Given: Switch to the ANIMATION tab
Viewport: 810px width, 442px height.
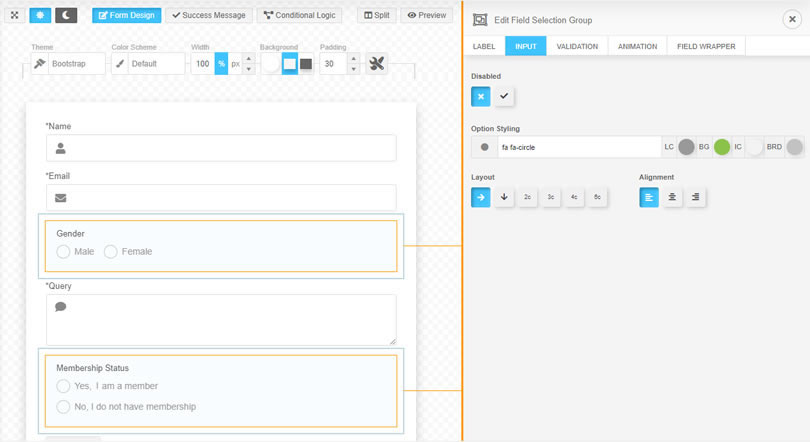Looking at the screenshot, I should [637, 46].
